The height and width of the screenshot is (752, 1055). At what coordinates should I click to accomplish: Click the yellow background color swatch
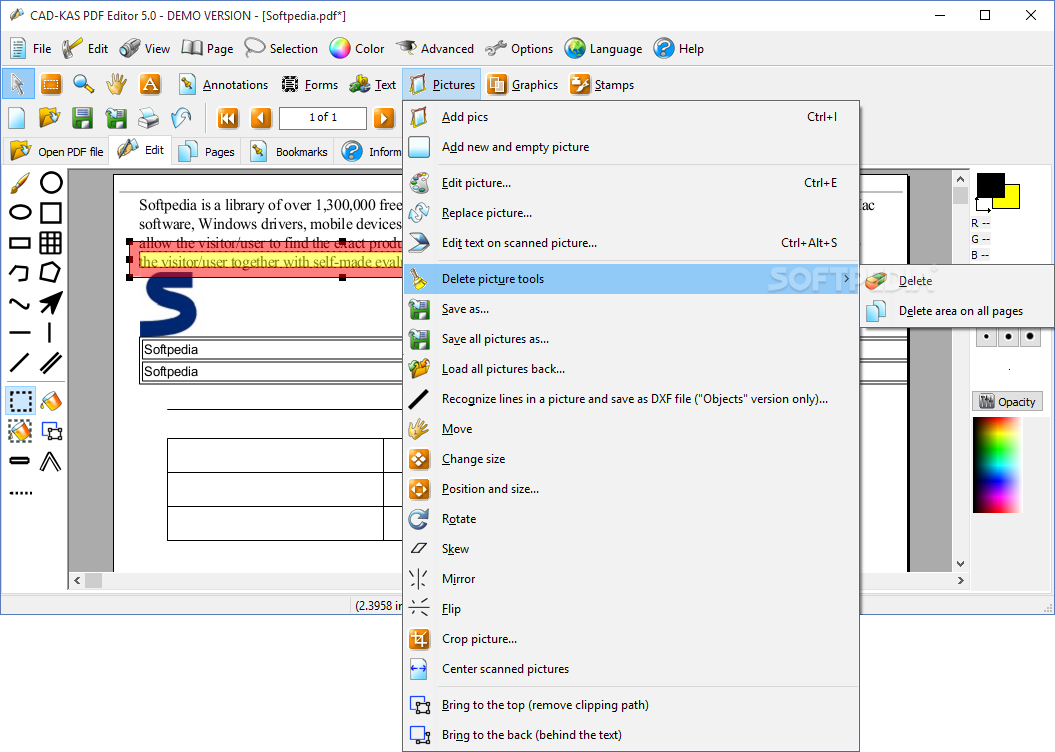pos(1011,199)
